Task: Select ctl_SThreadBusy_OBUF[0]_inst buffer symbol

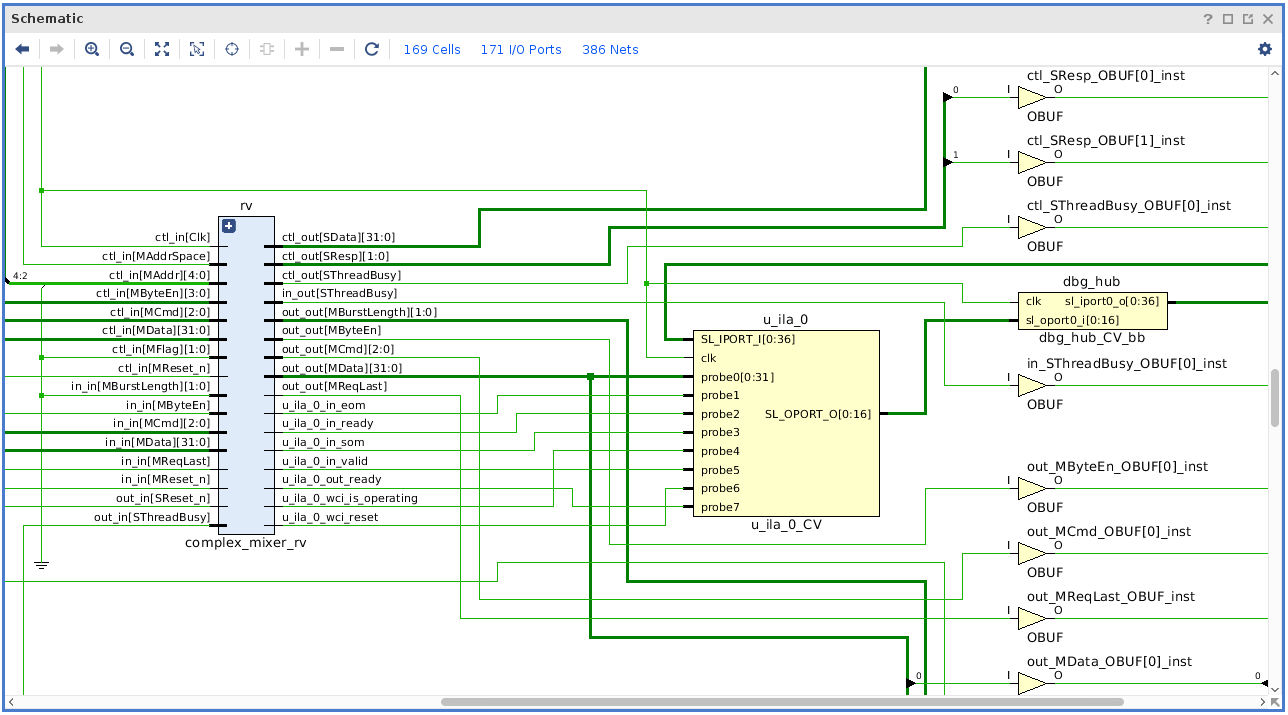Action: pyautogui.click(x=1032, y=227)
